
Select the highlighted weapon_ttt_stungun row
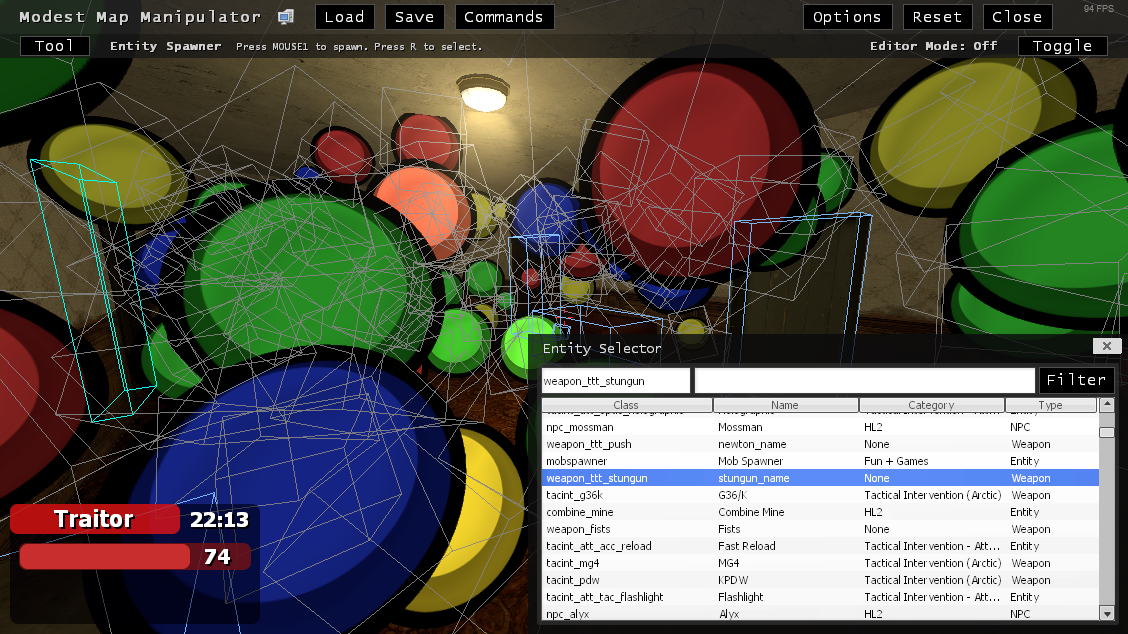(x=820, y=478)
